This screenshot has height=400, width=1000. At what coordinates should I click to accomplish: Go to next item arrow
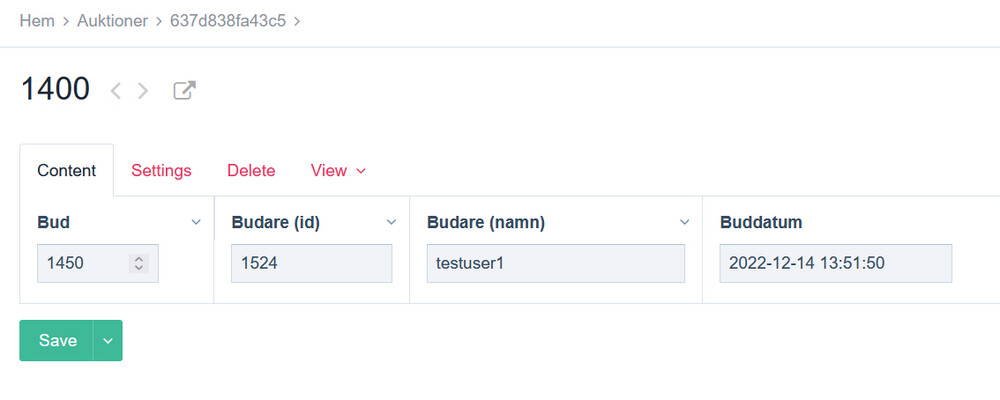pyautogui.click(x=143, y=91)
